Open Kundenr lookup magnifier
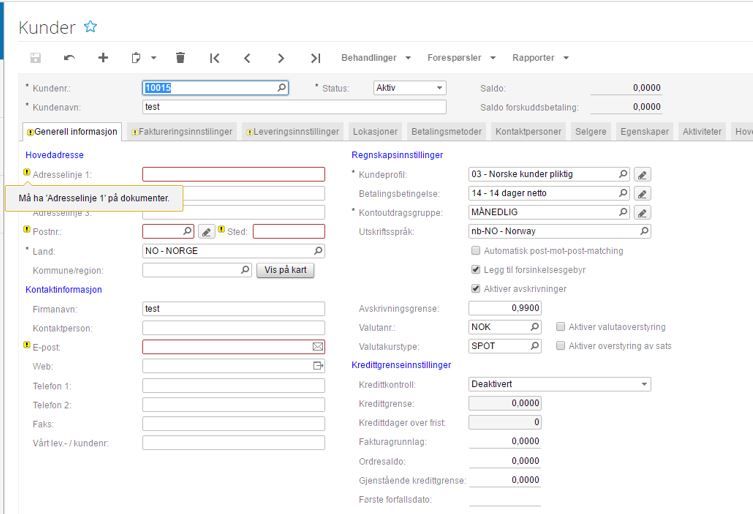This screenshot has width=753, height=514. pos(282,87)
